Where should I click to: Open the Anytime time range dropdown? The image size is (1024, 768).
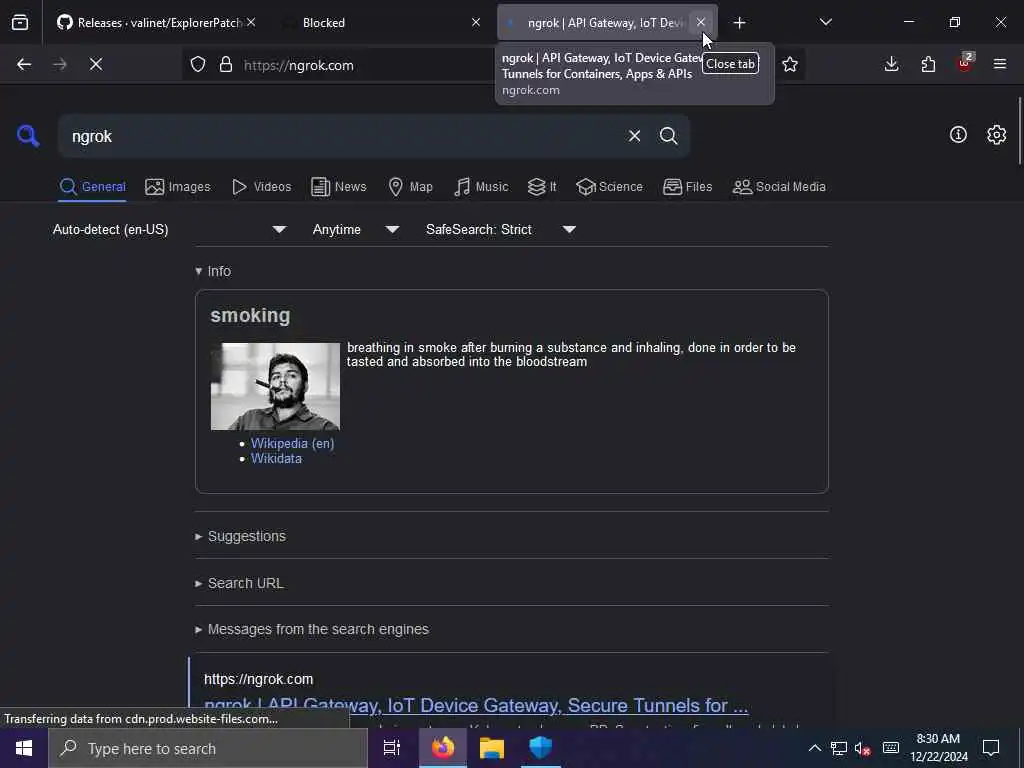point(356,230)
